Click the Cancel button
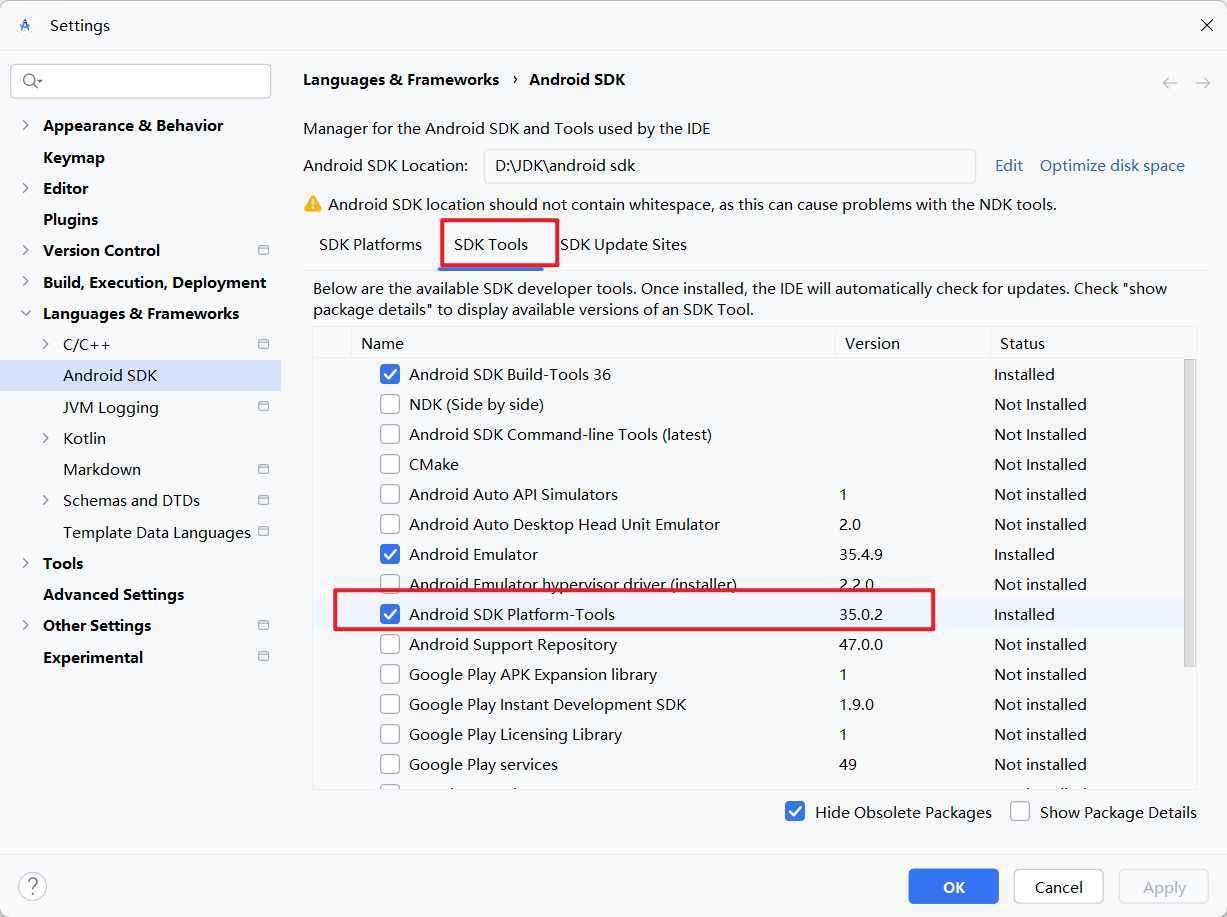 (1058, 886)
